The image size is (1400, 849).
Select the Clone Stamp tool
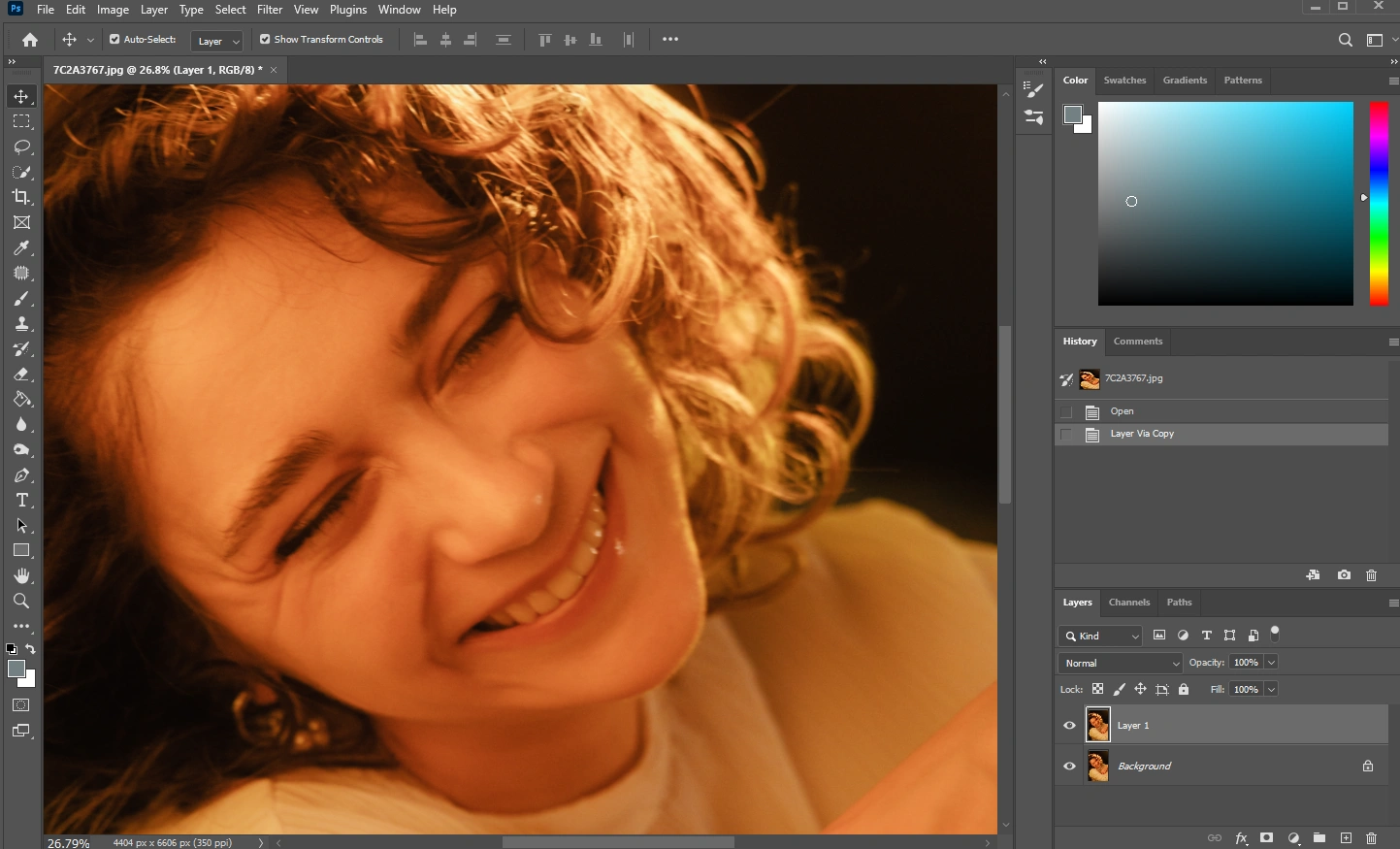point(21,324)
